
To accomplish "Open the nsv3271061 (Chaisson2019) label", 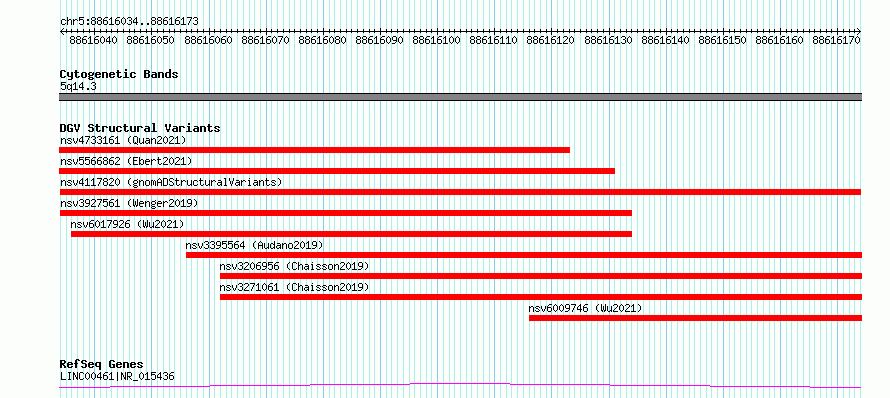I will click(x=294, y=287).
